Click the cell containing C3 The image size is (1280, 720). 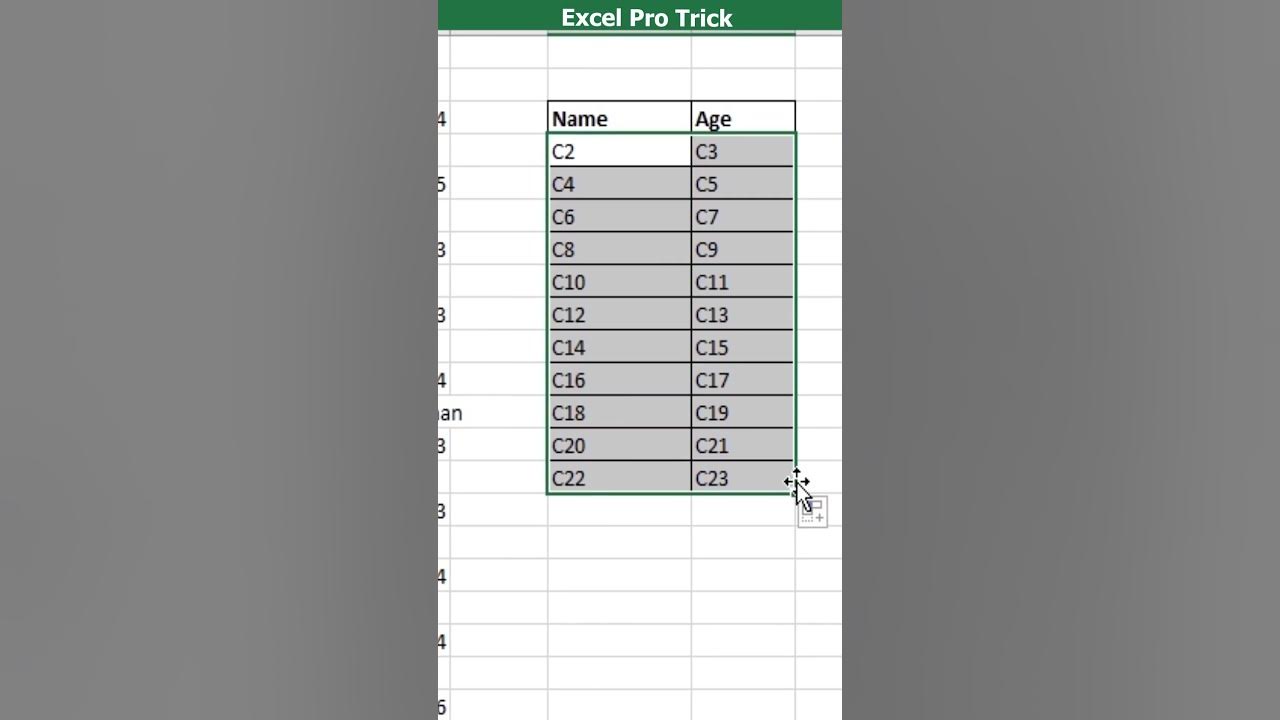coord(742,151)
